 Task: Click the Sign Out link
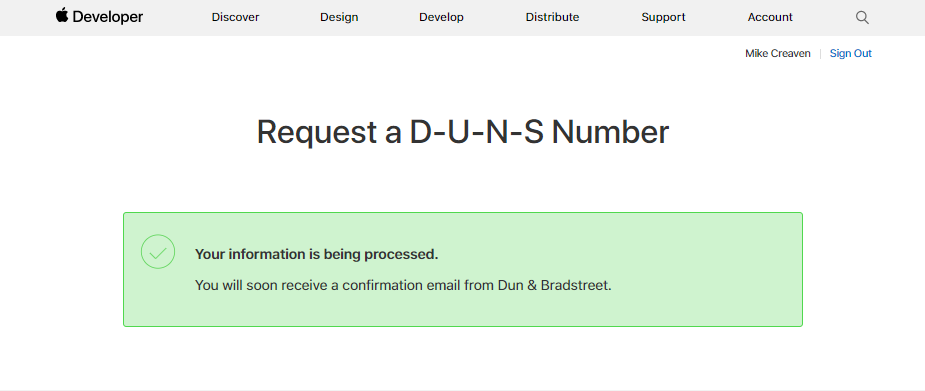851,54
